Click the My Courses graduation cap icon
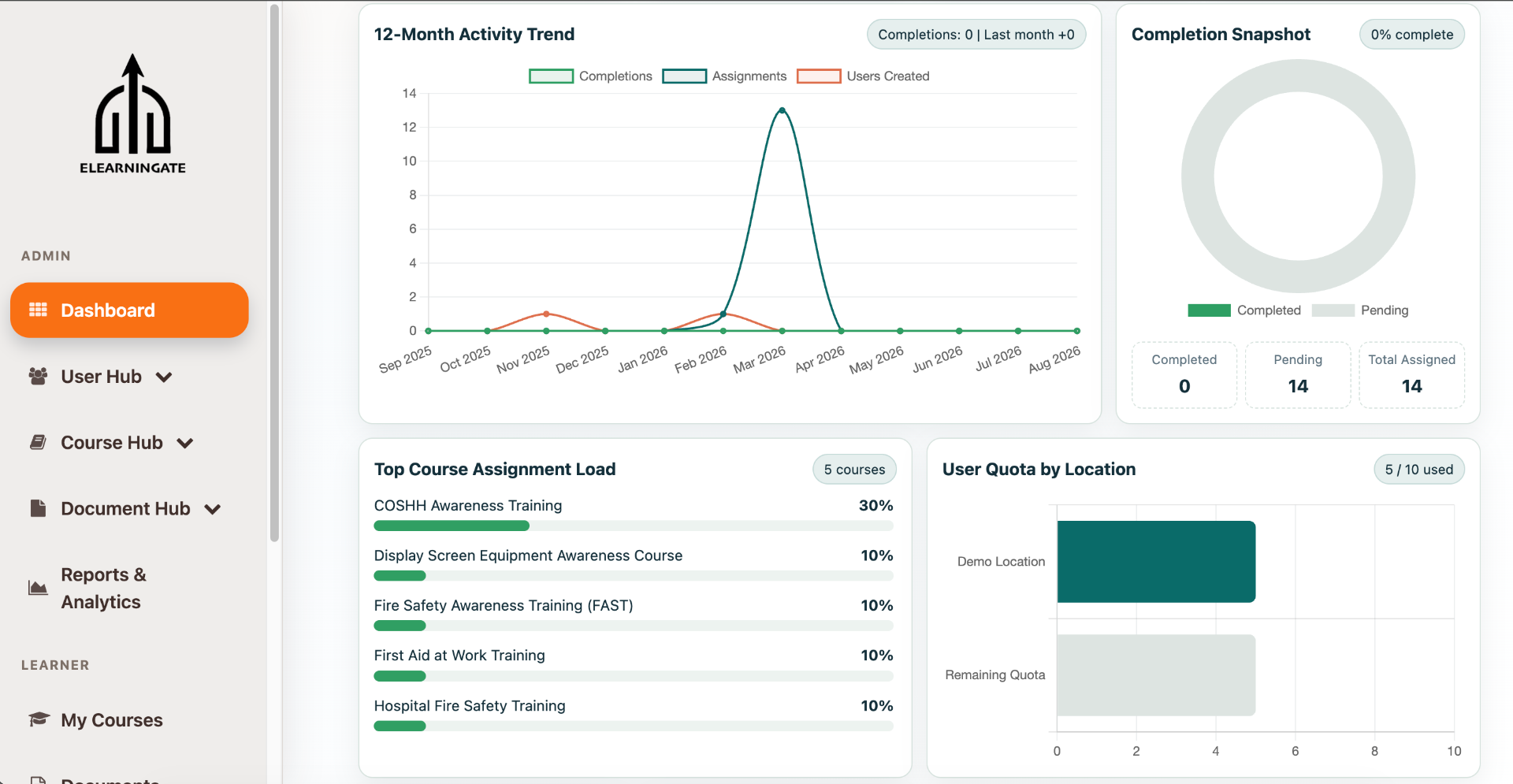1513x784 pixels. [39, 719]
